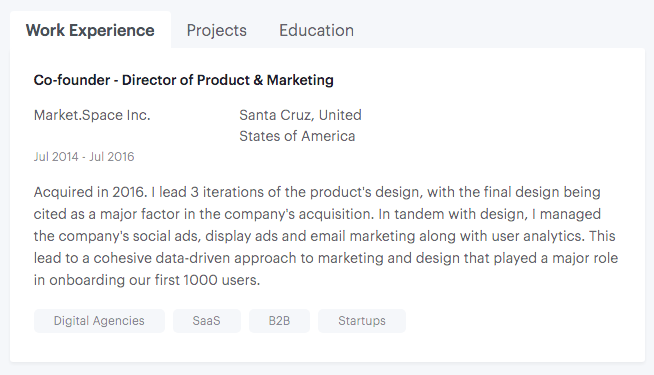This screenshot has height=375, width=654.
Task: Select the SaaS tag
Action: click(206, 321)
